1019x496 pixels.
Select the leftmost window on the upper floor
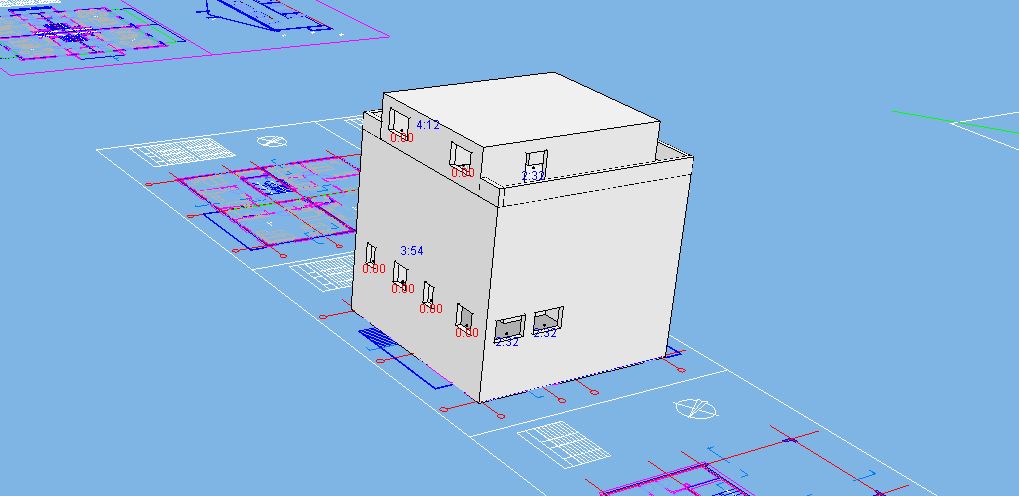coord(398,122)
